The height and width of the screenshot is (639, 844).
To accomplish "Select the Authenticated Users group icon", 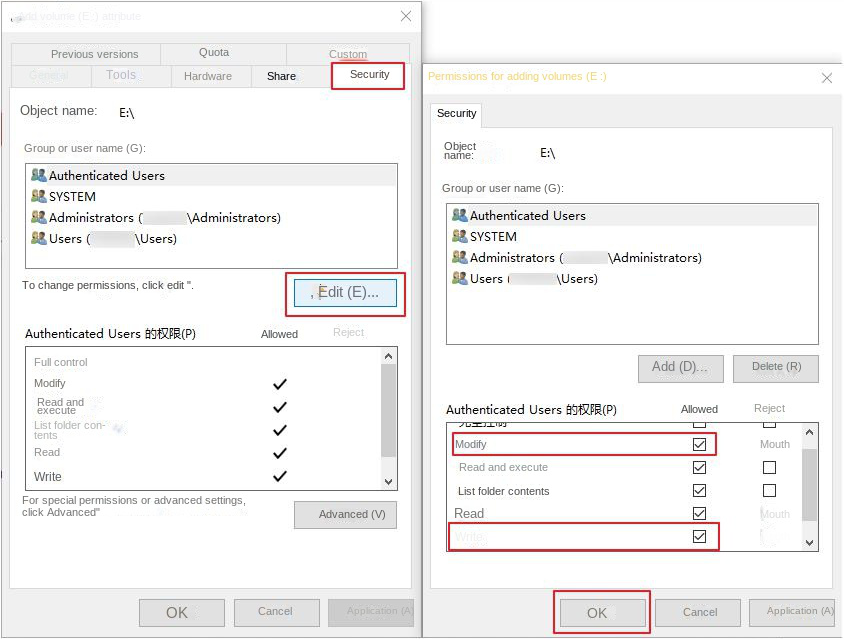I will [38, 174].
